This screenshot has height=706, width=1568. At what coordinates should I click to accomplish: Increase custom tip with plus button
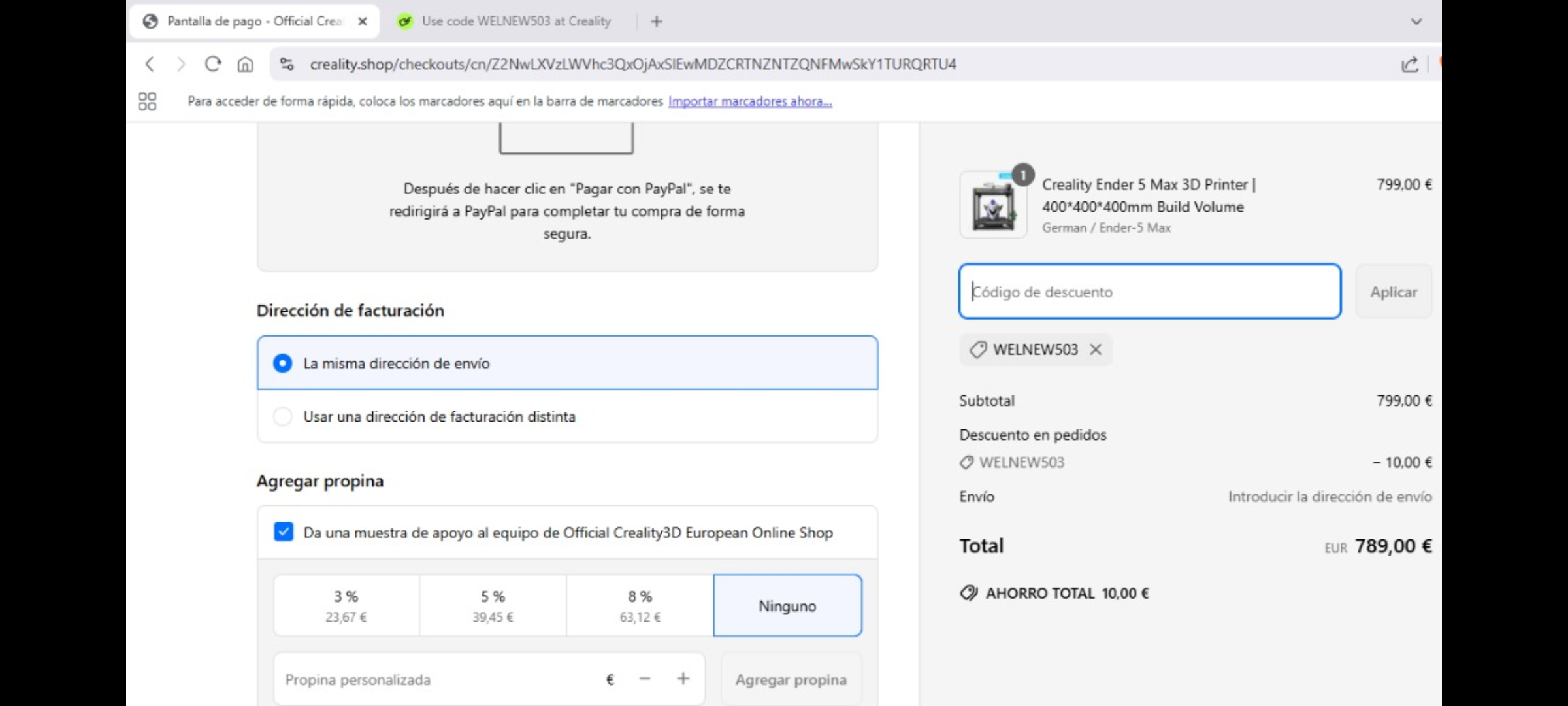(x=683, y=679)
